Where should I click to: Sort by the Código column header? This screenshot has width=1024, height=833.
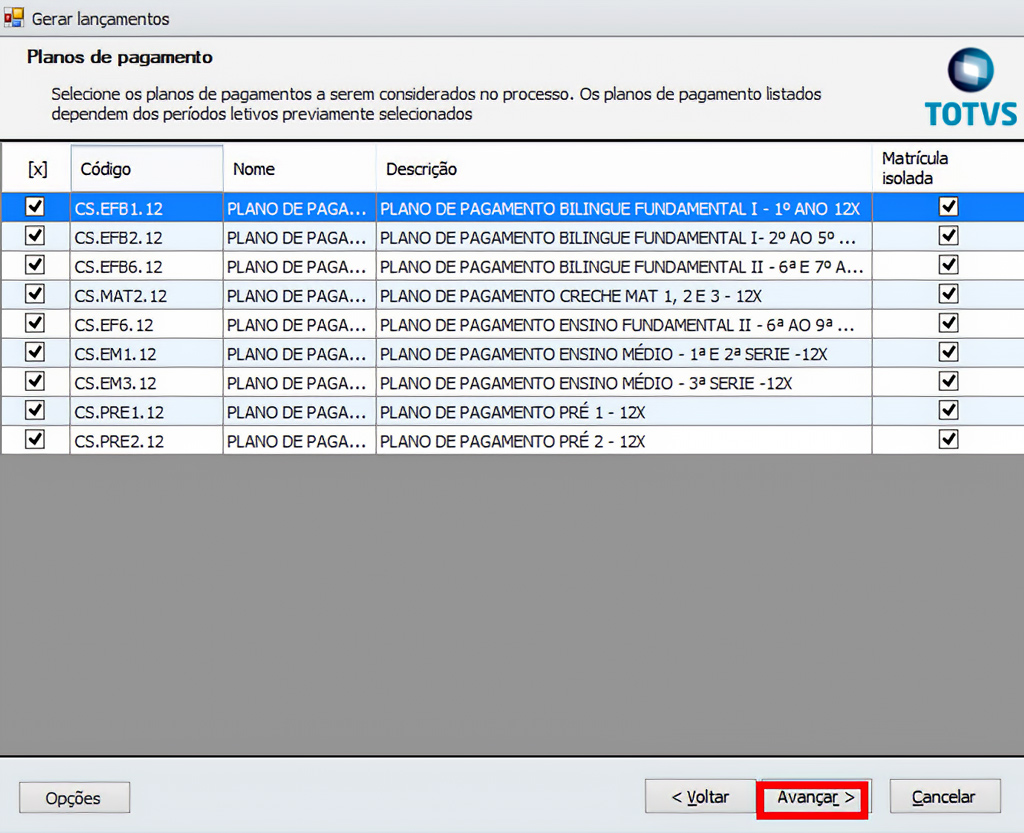click(146, 169)
